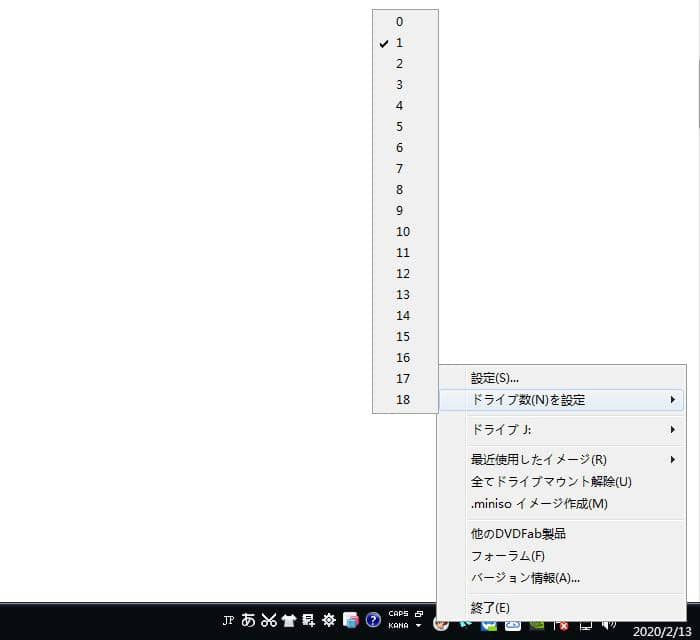Set drive count to 11
This screenshot has height=640, width=700.
405,253
